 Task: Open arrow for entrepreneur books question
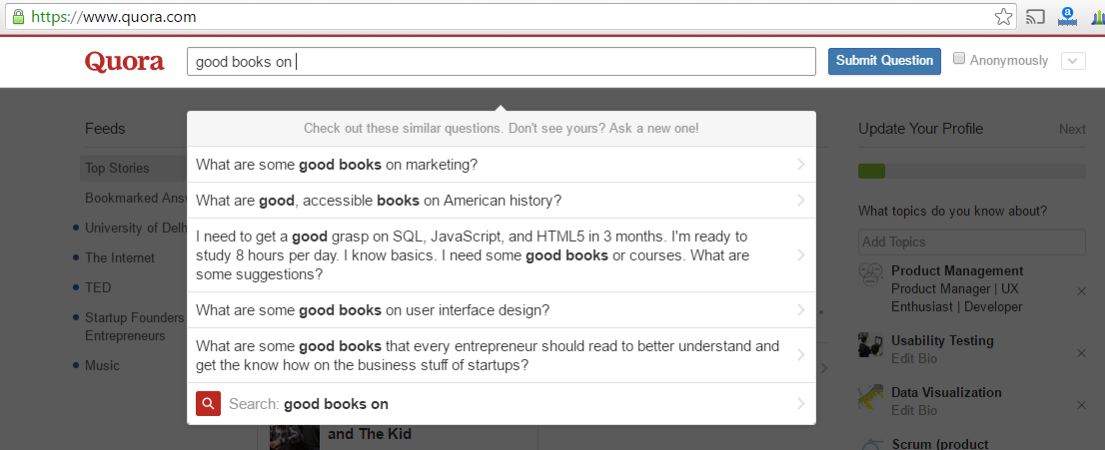(801, 355)
